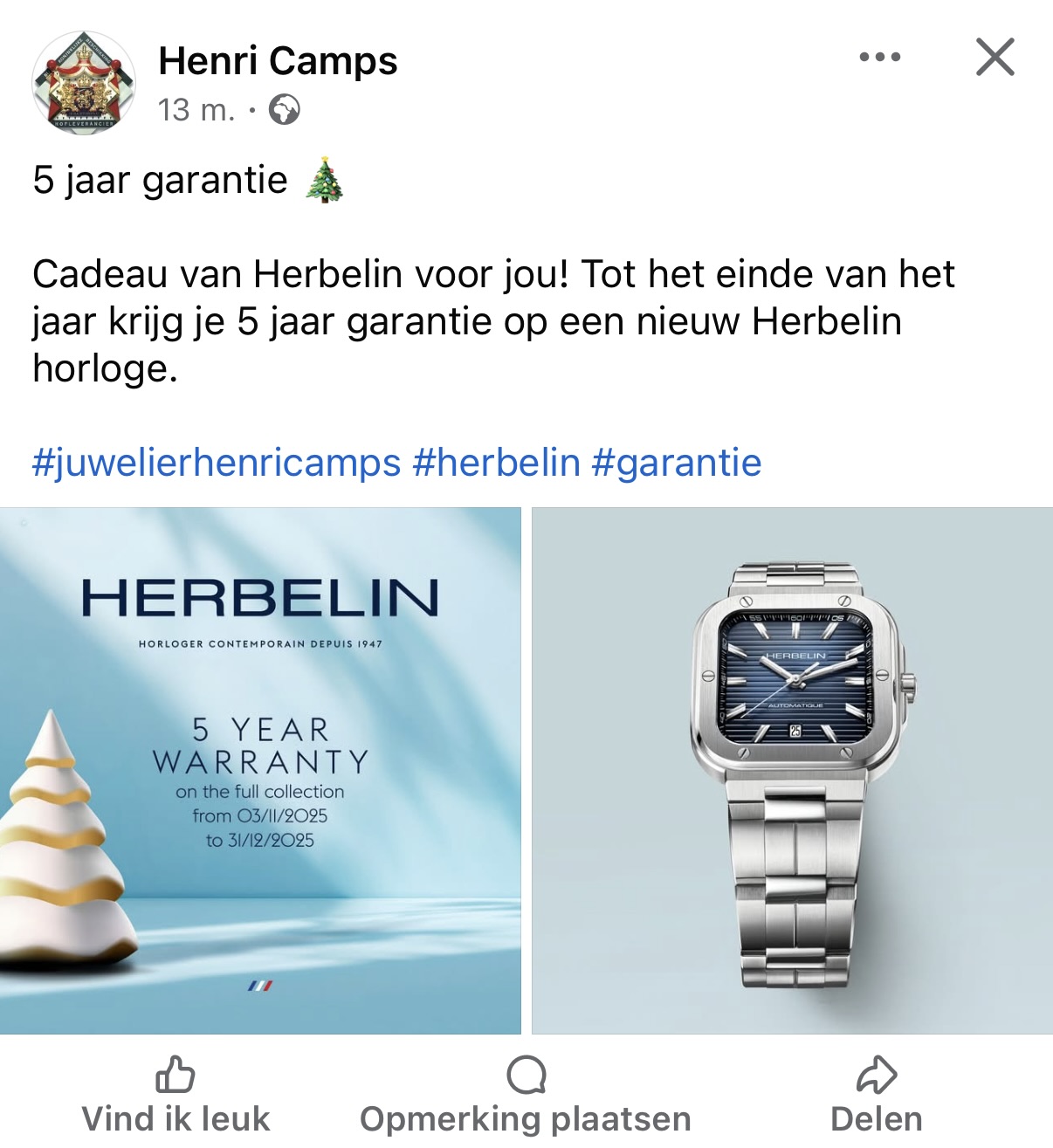Open the Henri Camps page name

[x=278, y=61]
